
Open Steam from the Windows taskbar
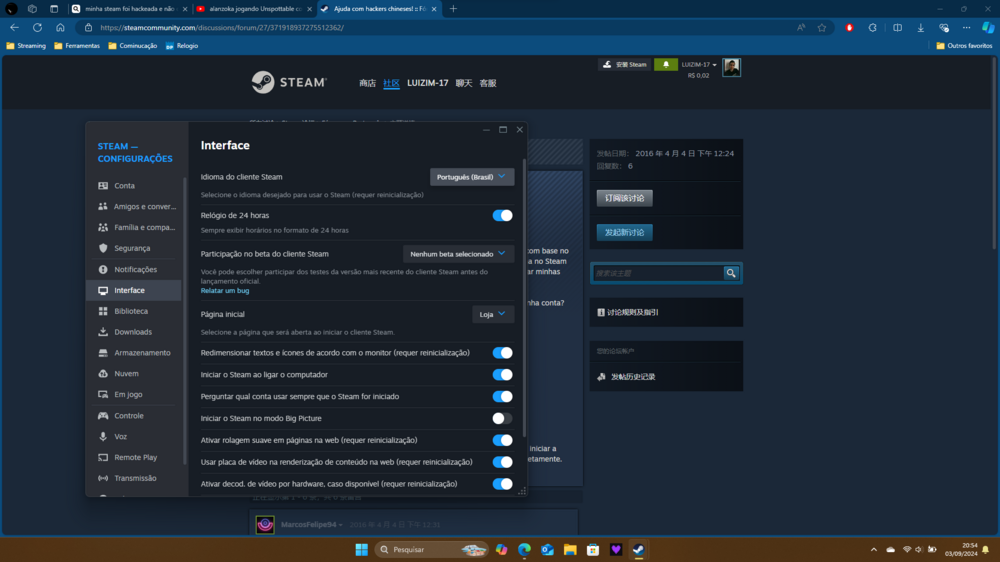tap(637, 549)
